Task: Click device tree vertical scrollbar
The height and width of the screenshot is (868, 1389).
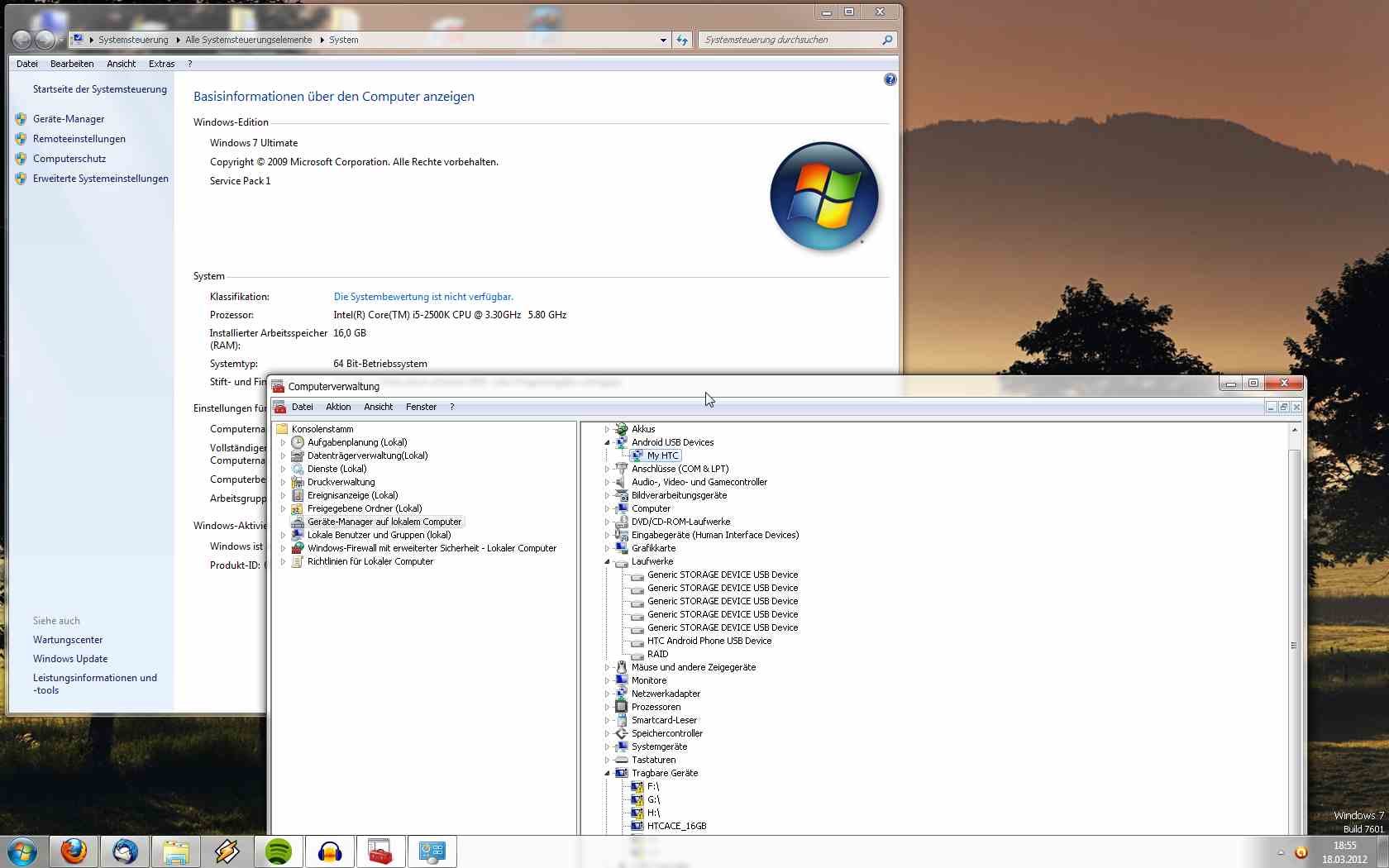Action: (1294, 645)
